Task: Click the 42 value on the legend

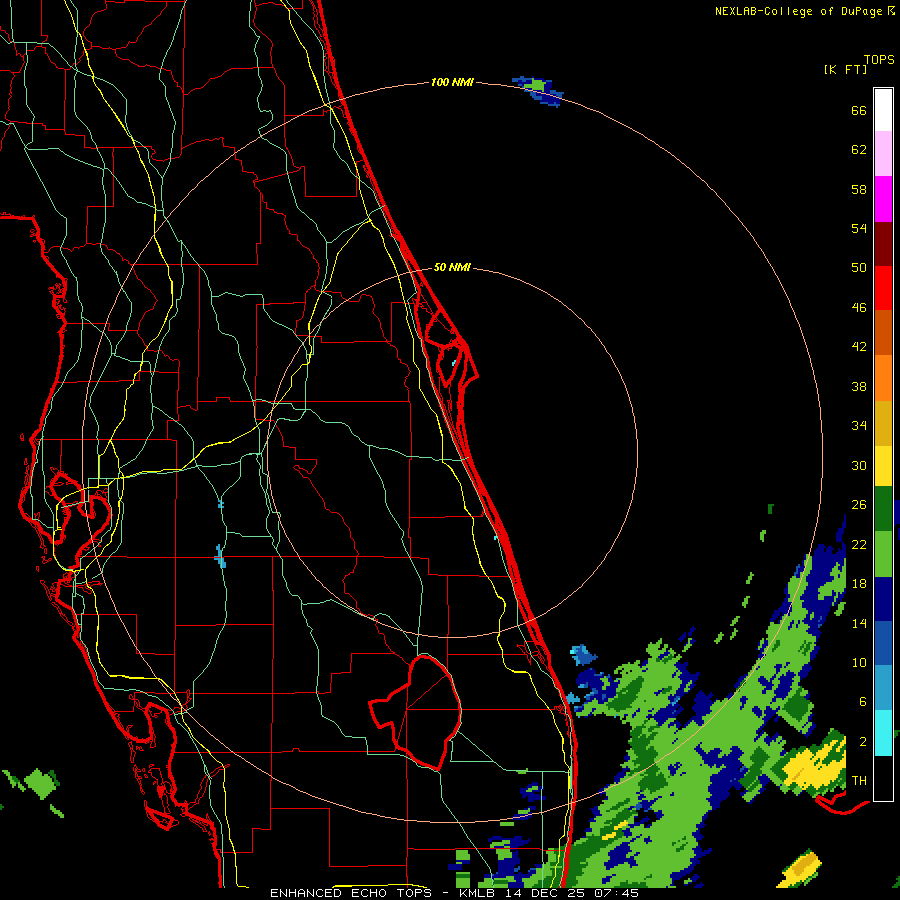Action: tap(859, 347)
